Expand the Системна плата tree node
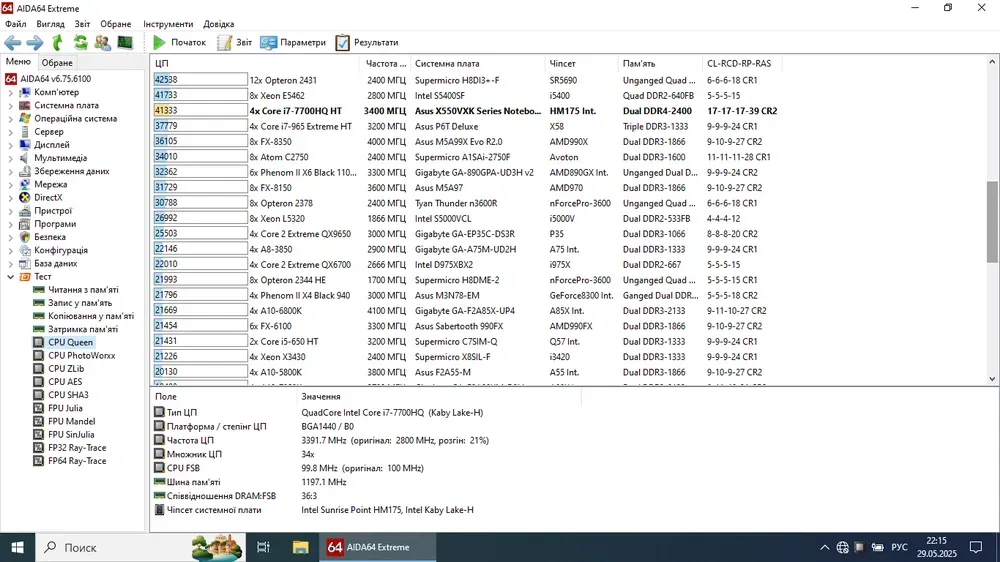1000x562 pixels. [x=11, y=105]
